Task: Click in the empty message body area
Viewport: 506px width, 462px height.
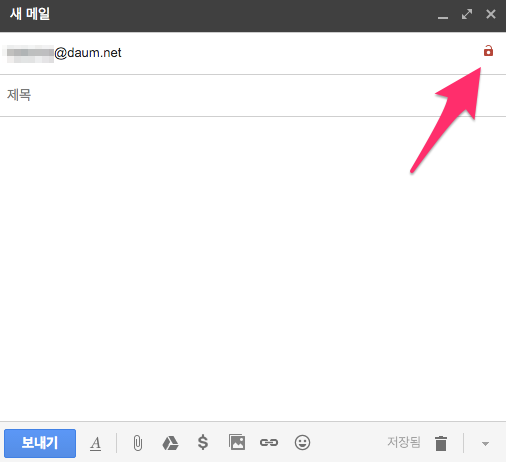Action: coord(253,269)
